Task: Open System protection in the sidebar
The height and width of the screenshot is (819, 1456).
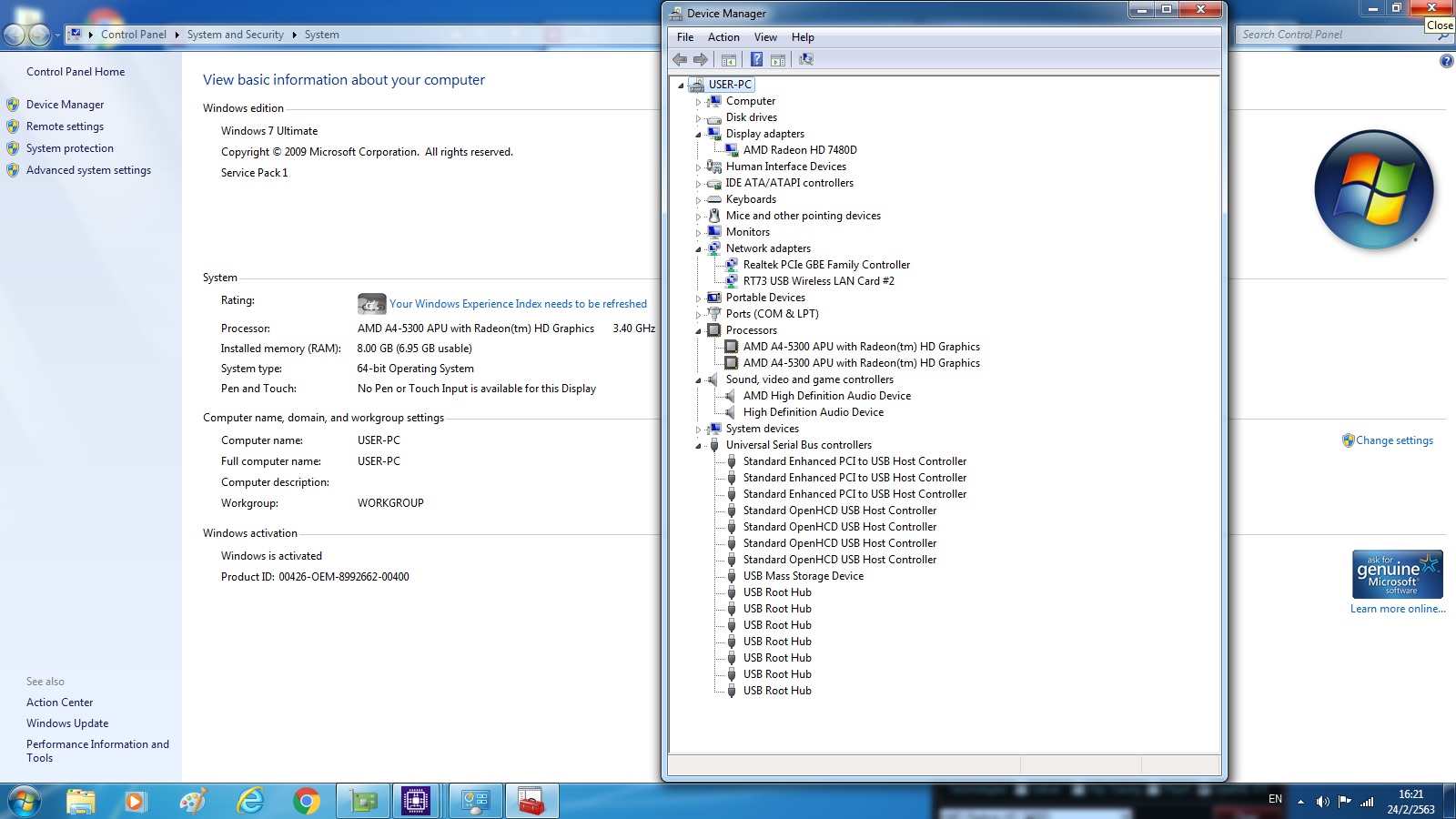Action: [x=70, y=148]
